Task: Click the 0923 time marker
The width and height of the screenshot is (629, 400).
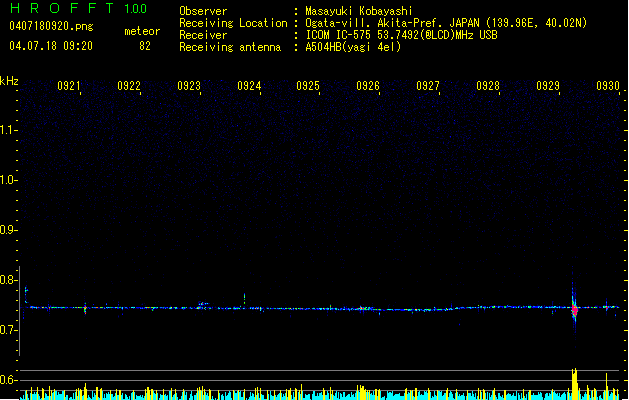Action: click(x=189, y=86)
